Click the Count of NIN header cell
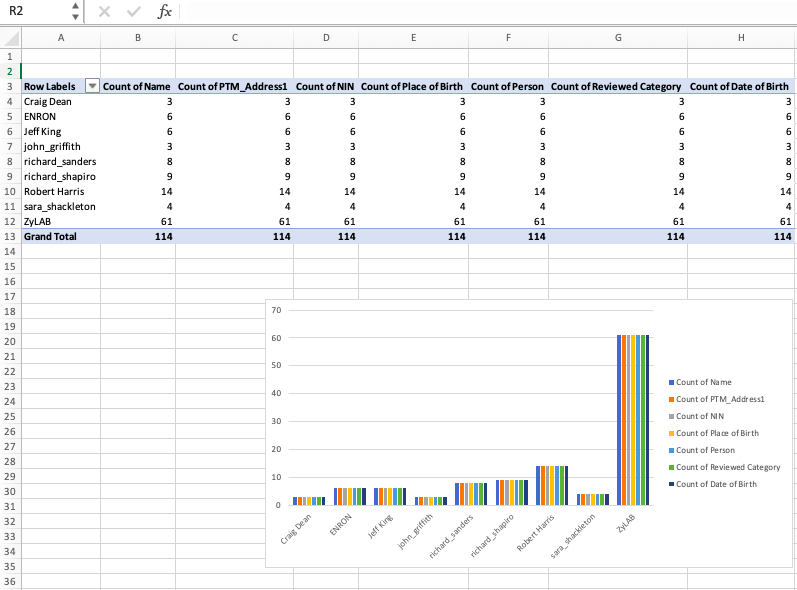 [326, 86]
